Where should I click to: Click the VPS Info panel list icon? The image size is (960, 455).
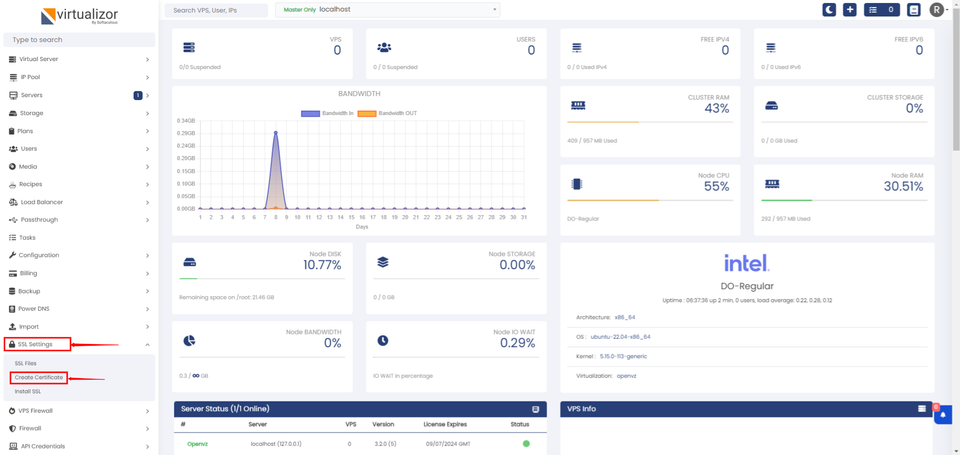[x=922, y=409]
